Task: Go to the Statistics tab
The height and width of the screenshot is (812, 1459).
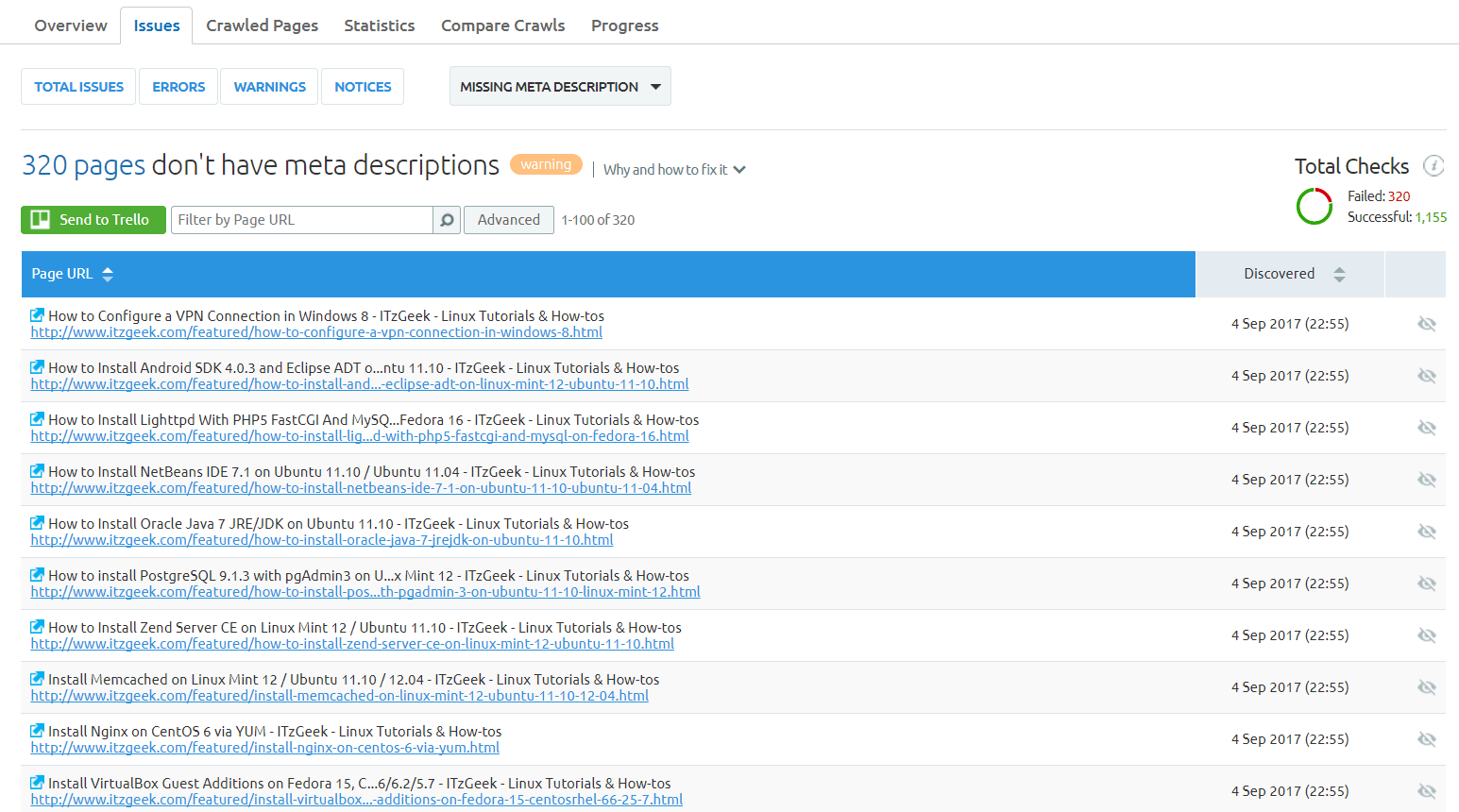Action: pyautogui.click(x=380, y=25)
